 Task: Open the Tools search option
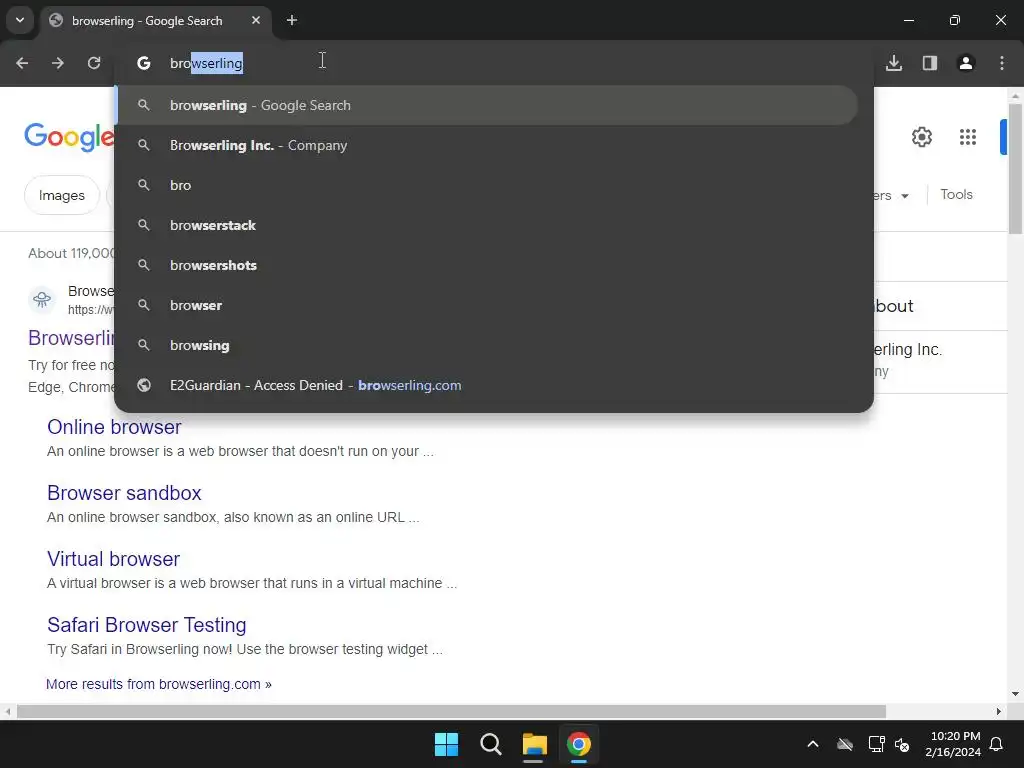(x=956, y=195)
